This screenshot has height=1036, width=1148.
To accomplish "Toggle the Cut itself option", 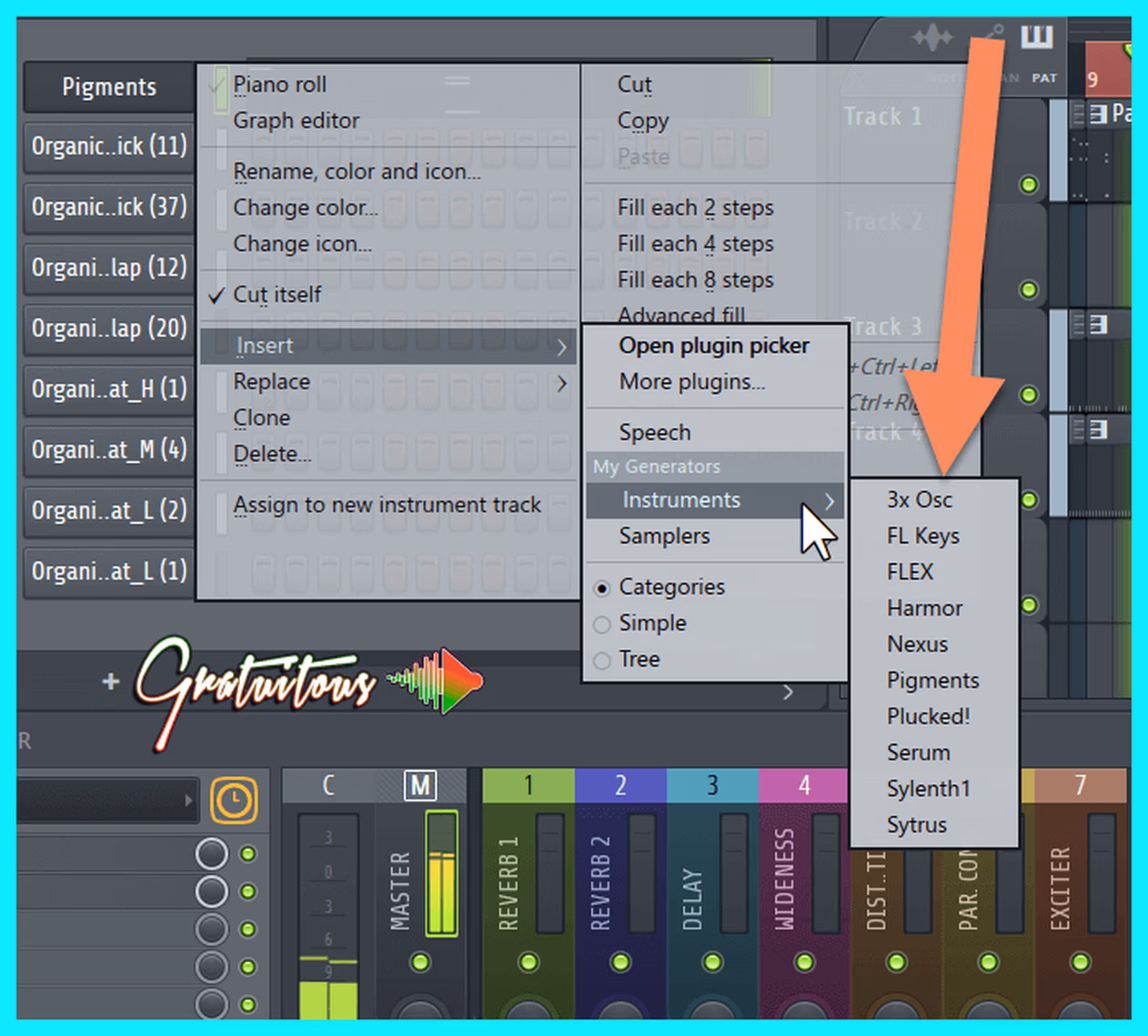I will [x=388, y=295].
